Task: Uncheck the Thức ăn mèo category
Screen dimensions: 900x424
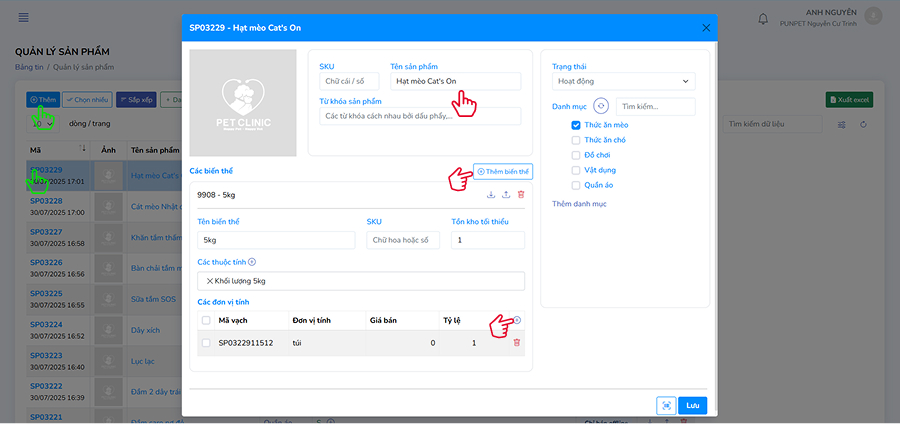Action: click(576, 125)
